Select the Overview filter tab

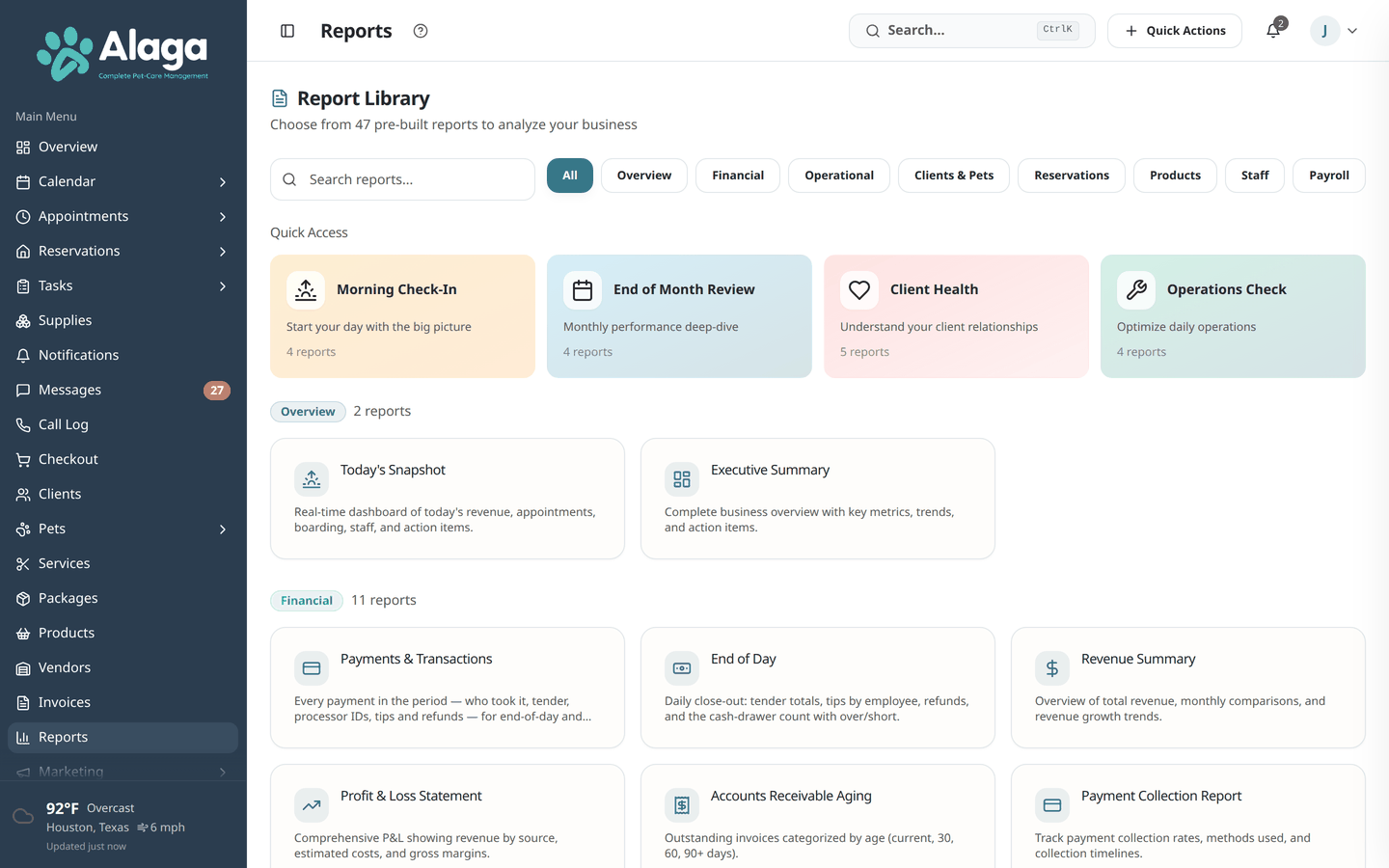tap(644, 176)
